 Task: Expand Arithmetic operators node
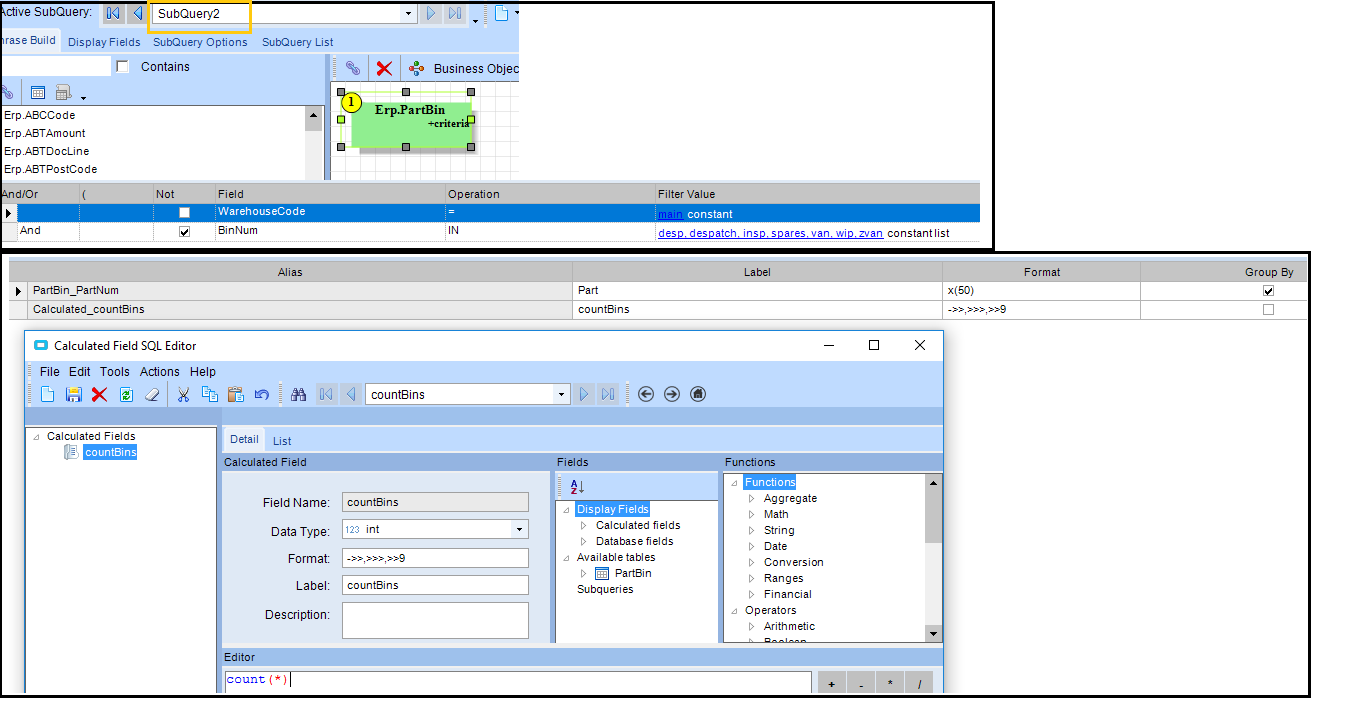click(x=752, y=626)
